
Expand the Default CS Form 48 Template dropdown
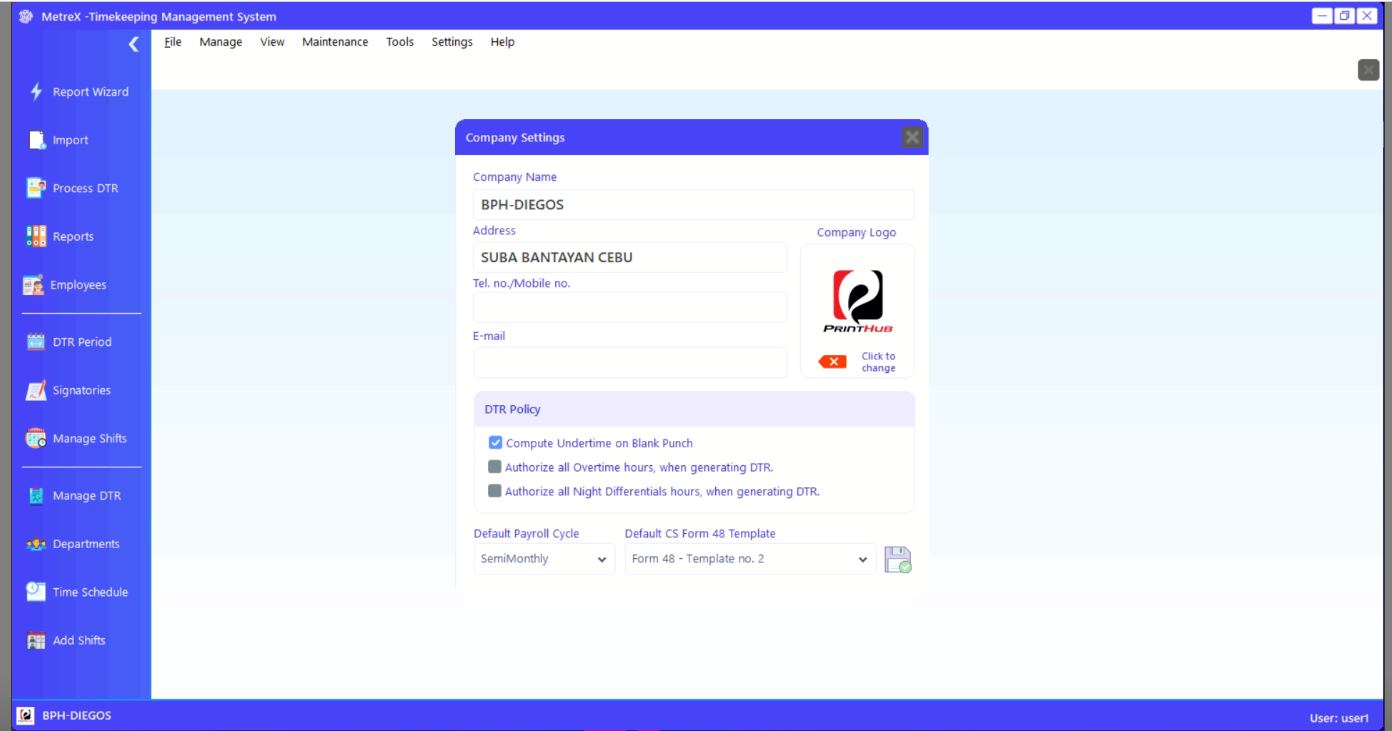(x=750, y=559)
